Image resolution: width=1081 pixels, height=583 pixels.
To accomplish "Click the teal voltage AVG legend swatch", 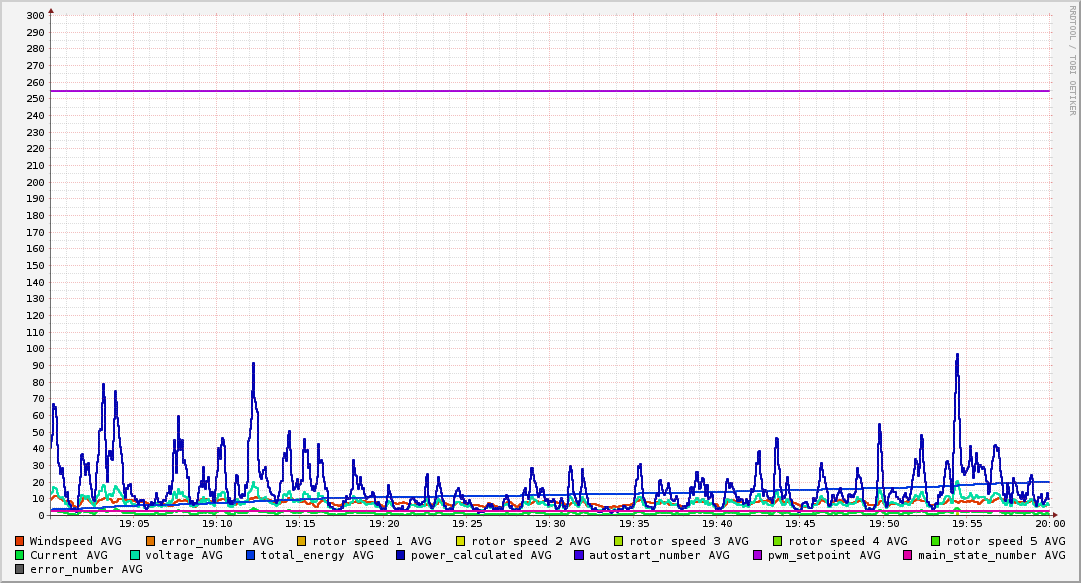I will point(135,555).
